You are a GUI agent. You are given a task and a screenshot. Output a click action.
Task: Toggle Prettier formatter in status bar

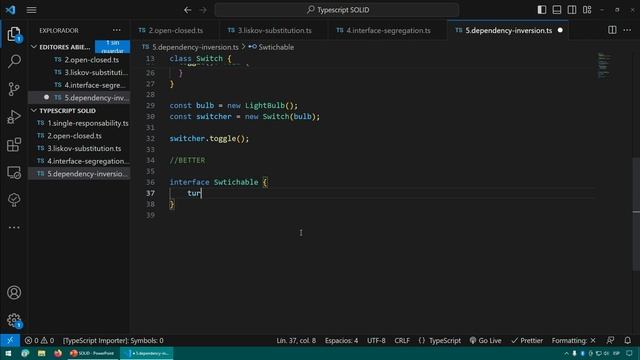527,340
